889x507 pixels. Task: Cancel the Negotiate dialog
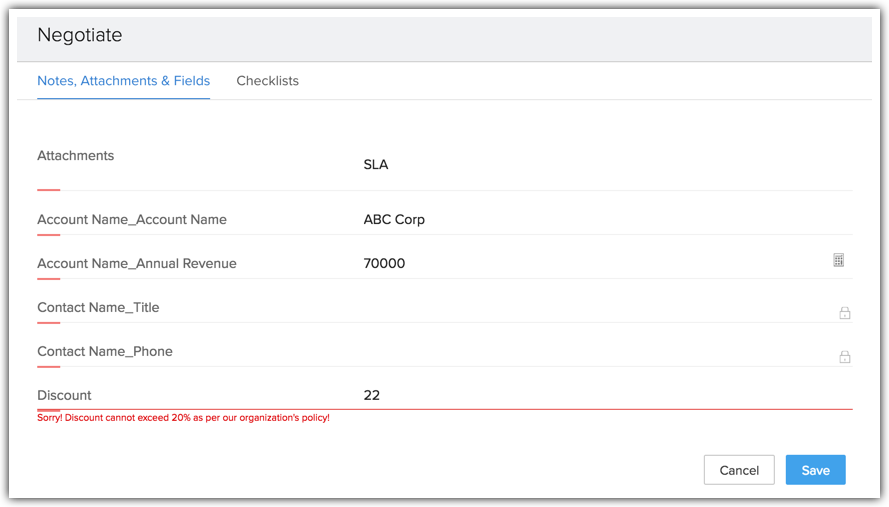pos(739,470)
